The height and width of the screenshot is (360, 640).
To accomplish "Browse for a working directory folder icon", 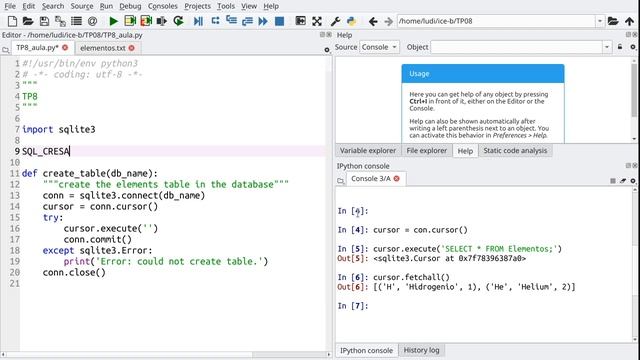I will coord(613,21).
